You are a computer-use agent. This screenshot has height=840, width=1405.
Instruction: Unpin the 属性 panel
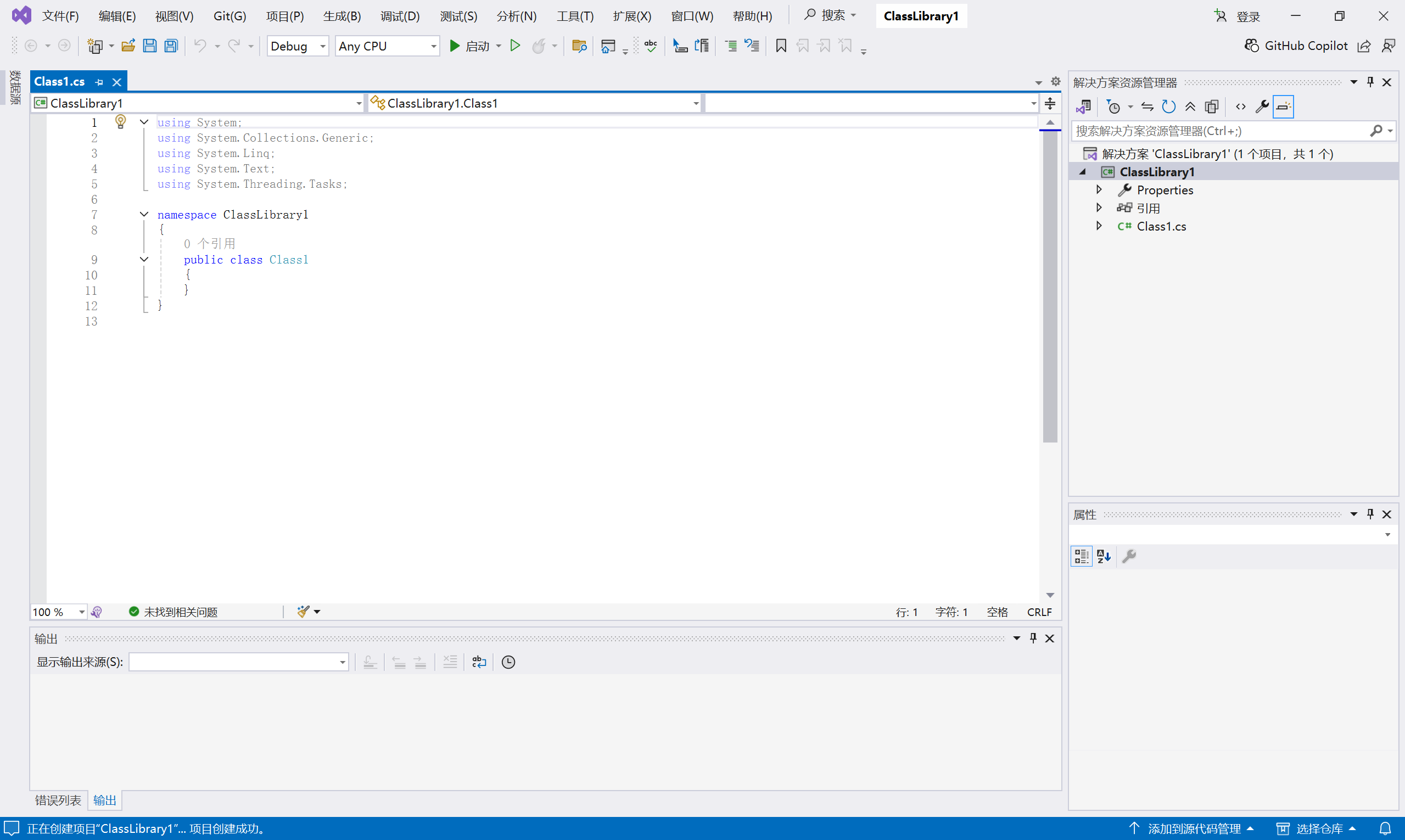point(1370,514)
